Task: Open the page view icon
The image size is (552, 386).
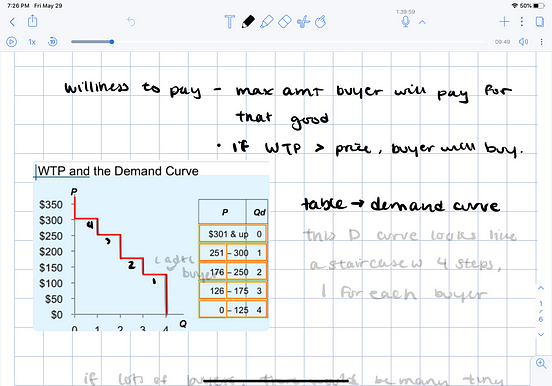Action: pyautogui.click(x=540, y=21)
